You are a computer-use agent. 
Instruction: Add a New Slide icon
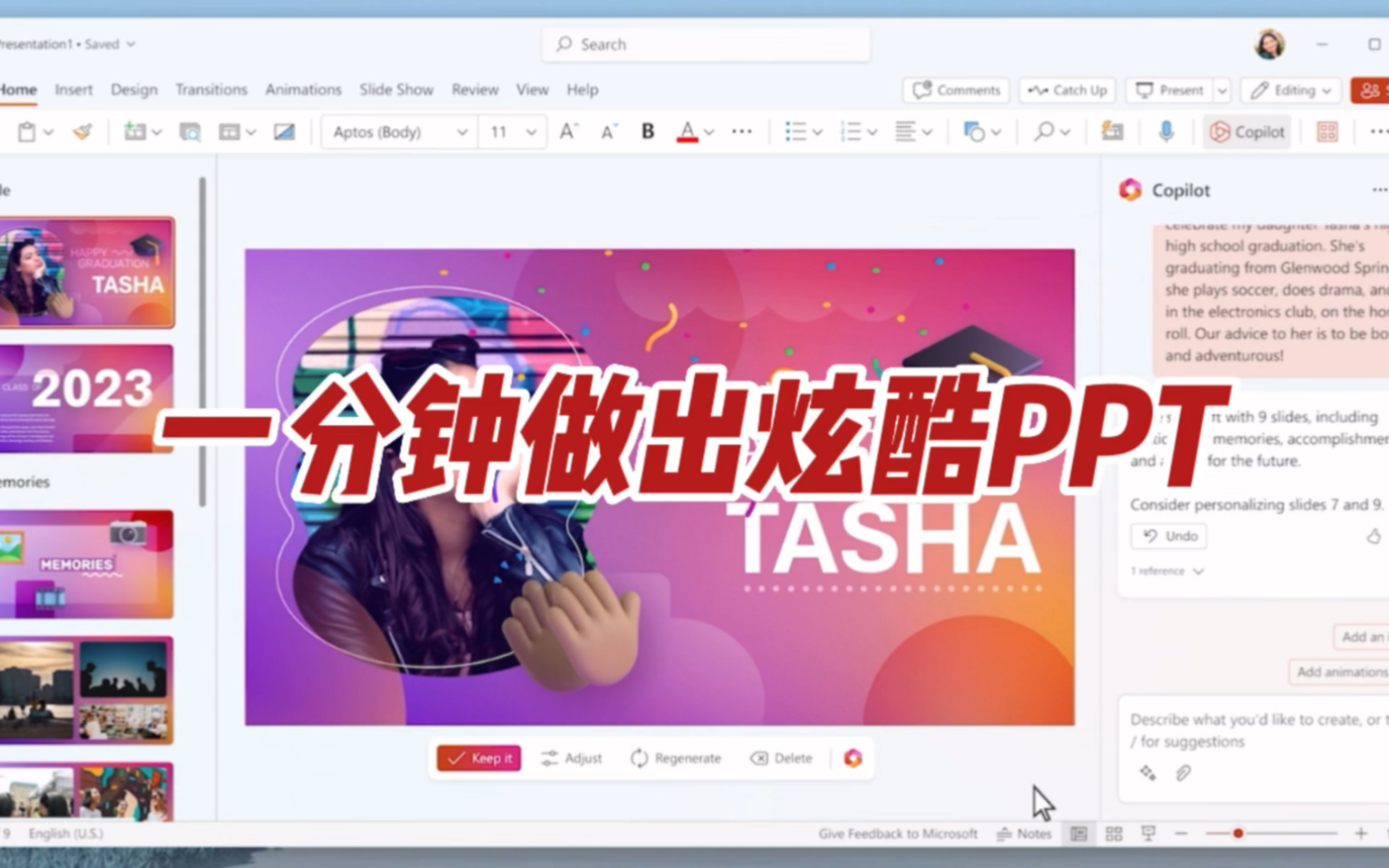coord(134,132)
